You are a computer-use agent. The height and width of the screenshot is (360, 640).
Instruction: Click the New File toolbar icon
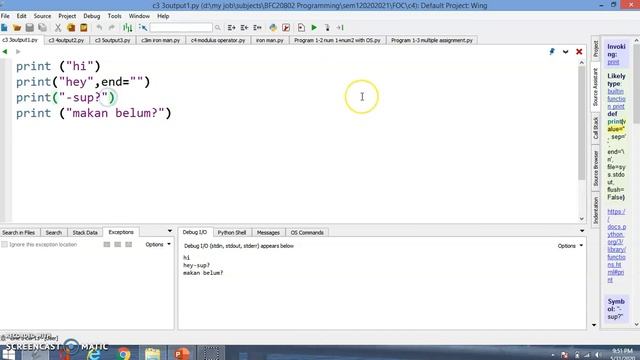[x=4, y=27]
